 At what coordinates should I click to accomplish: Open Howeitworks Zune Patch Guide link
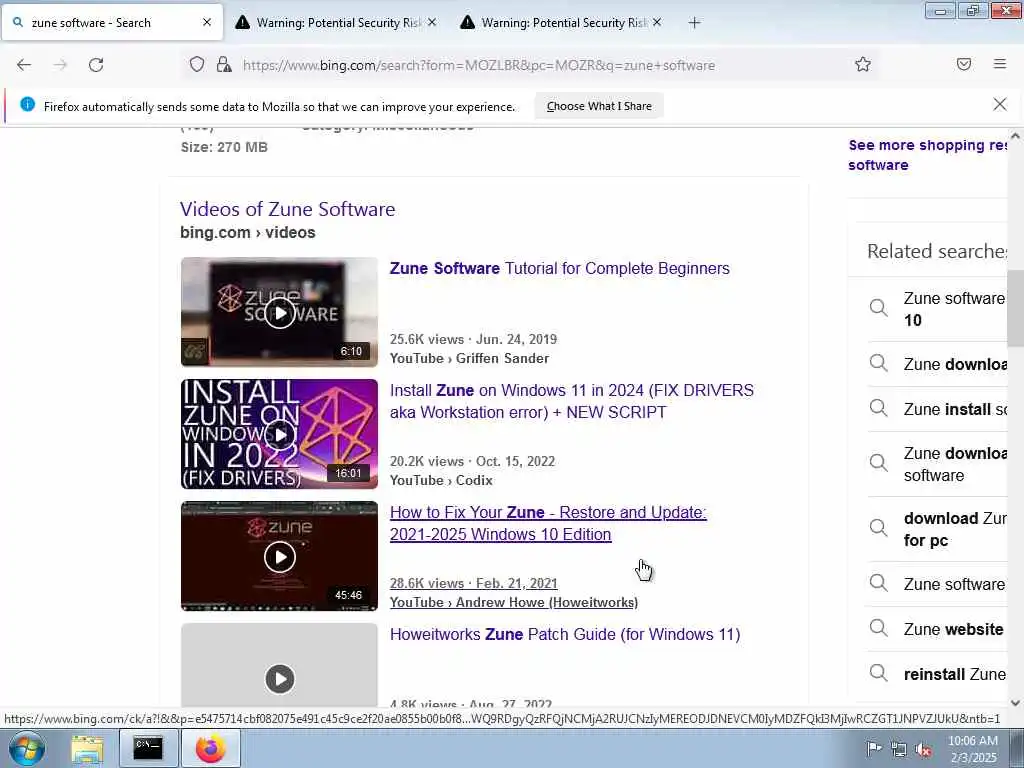[565, 634]
